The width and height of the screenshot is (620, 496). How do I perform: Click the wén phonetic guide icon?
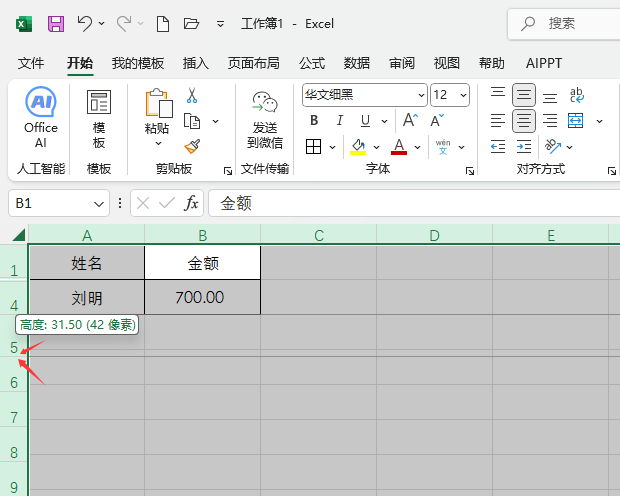click(443, 147)
